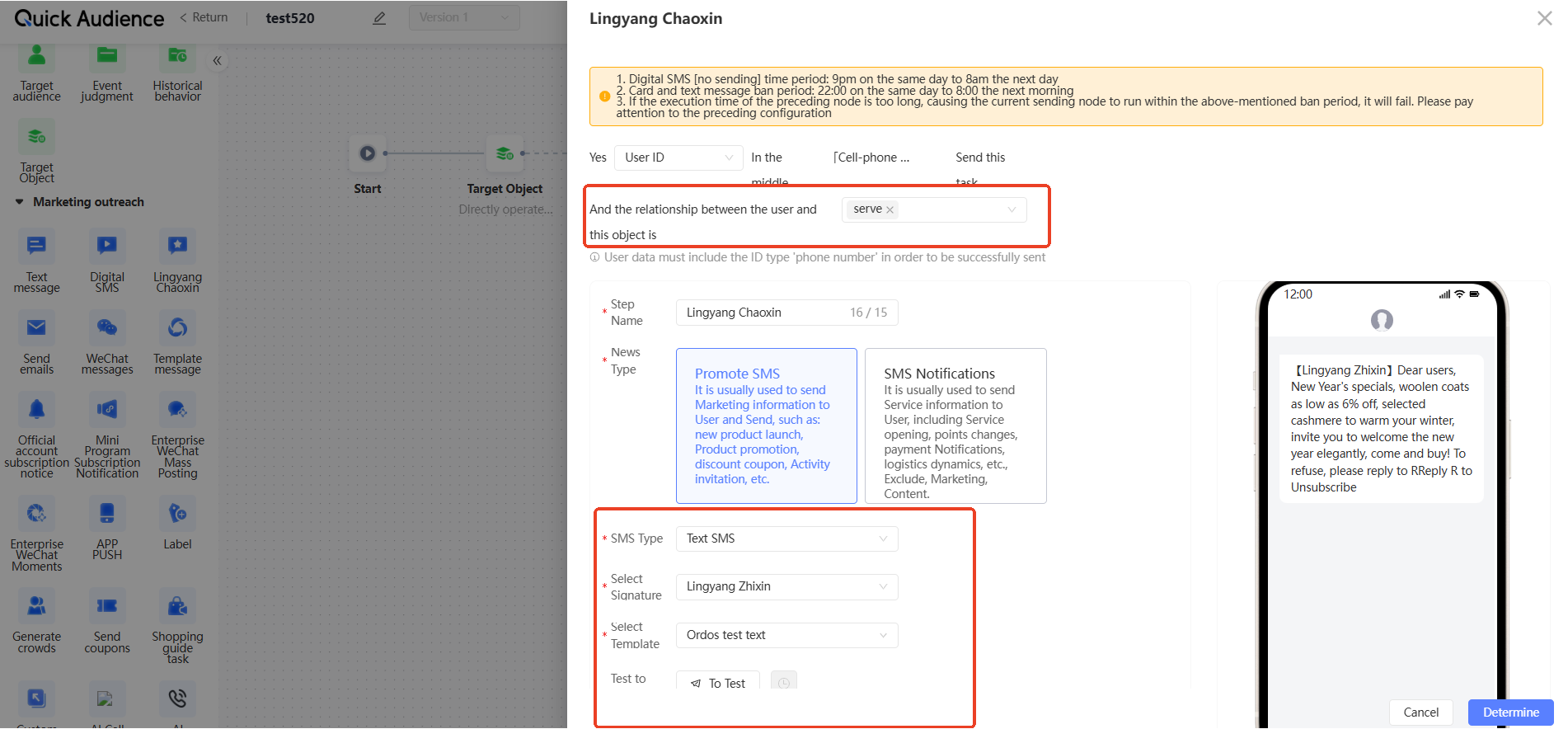The image size is (1568, 729).
Task: Select the Template message icon
Action: 177,327
